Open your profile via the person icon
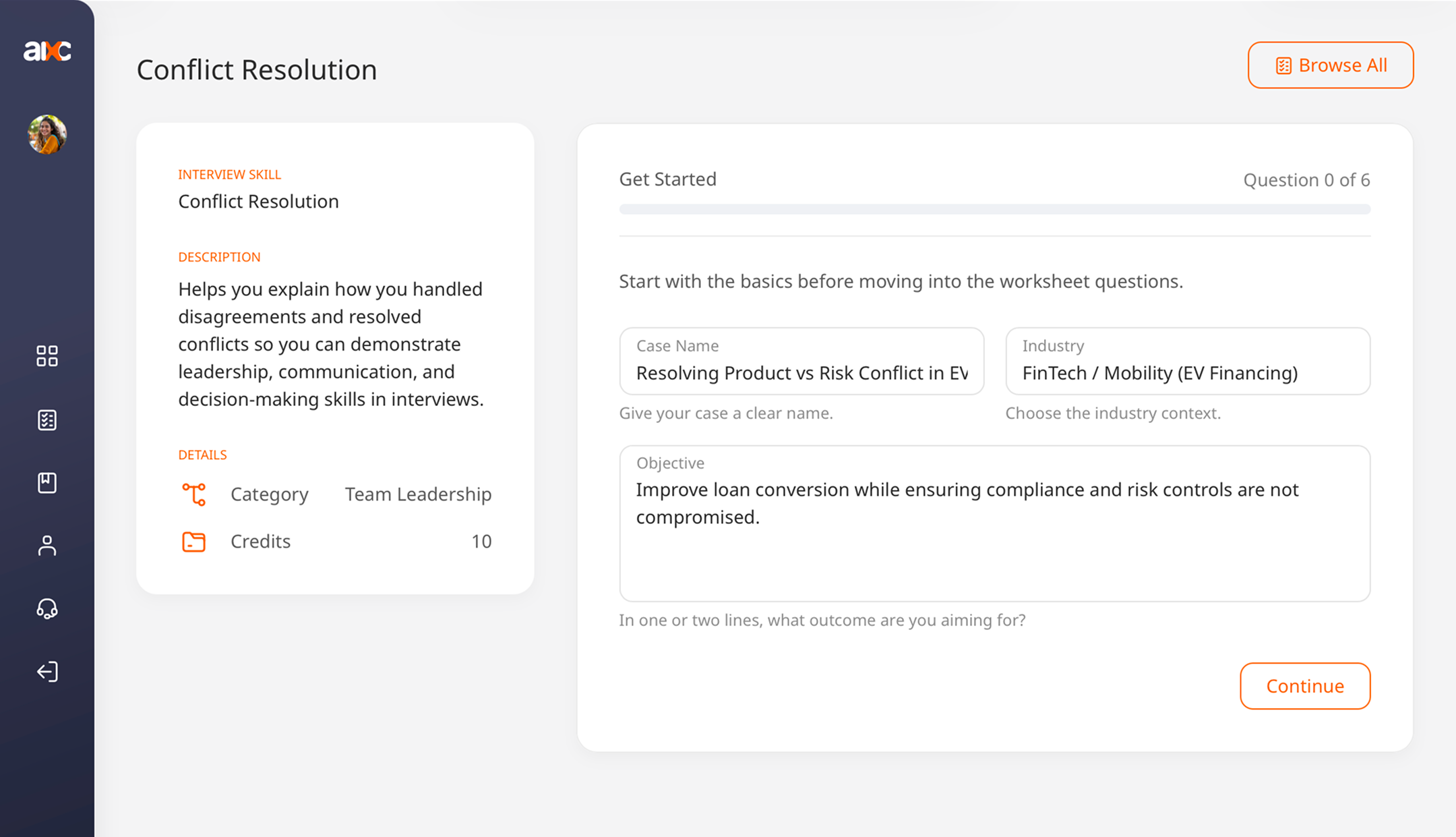The width and height of the screenshot is (1456, 837). pyautogui.click(x=47, y=546)
